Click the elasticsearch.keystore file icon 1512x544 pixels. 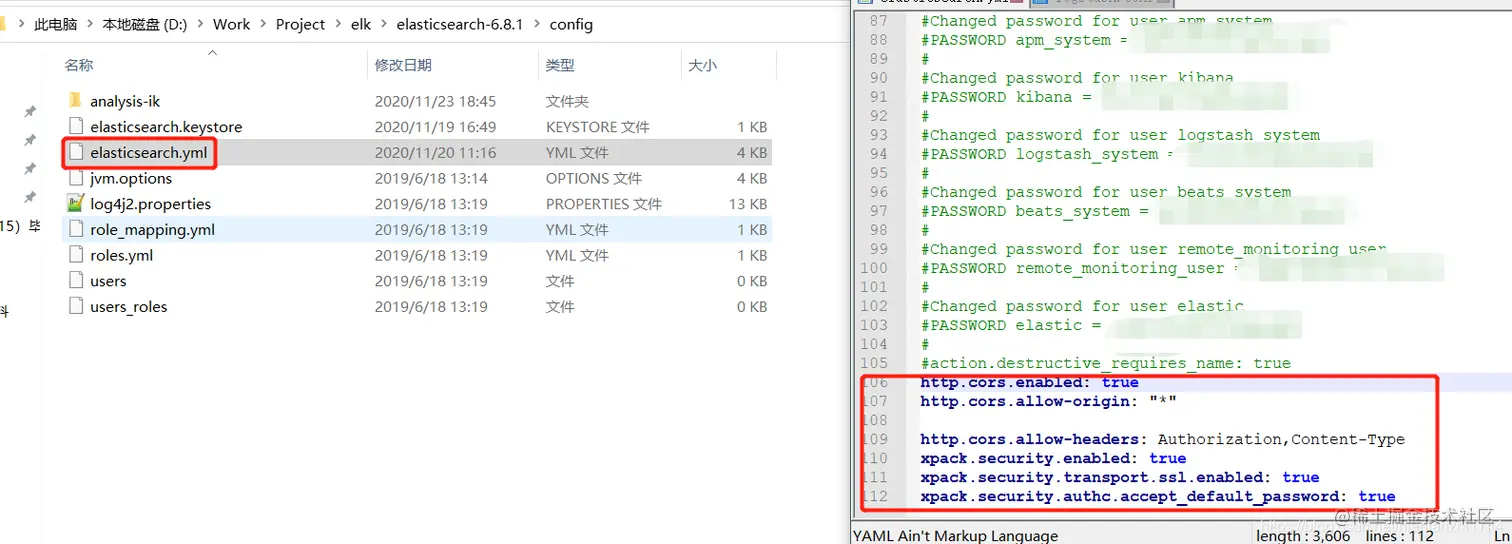[75, 127]
